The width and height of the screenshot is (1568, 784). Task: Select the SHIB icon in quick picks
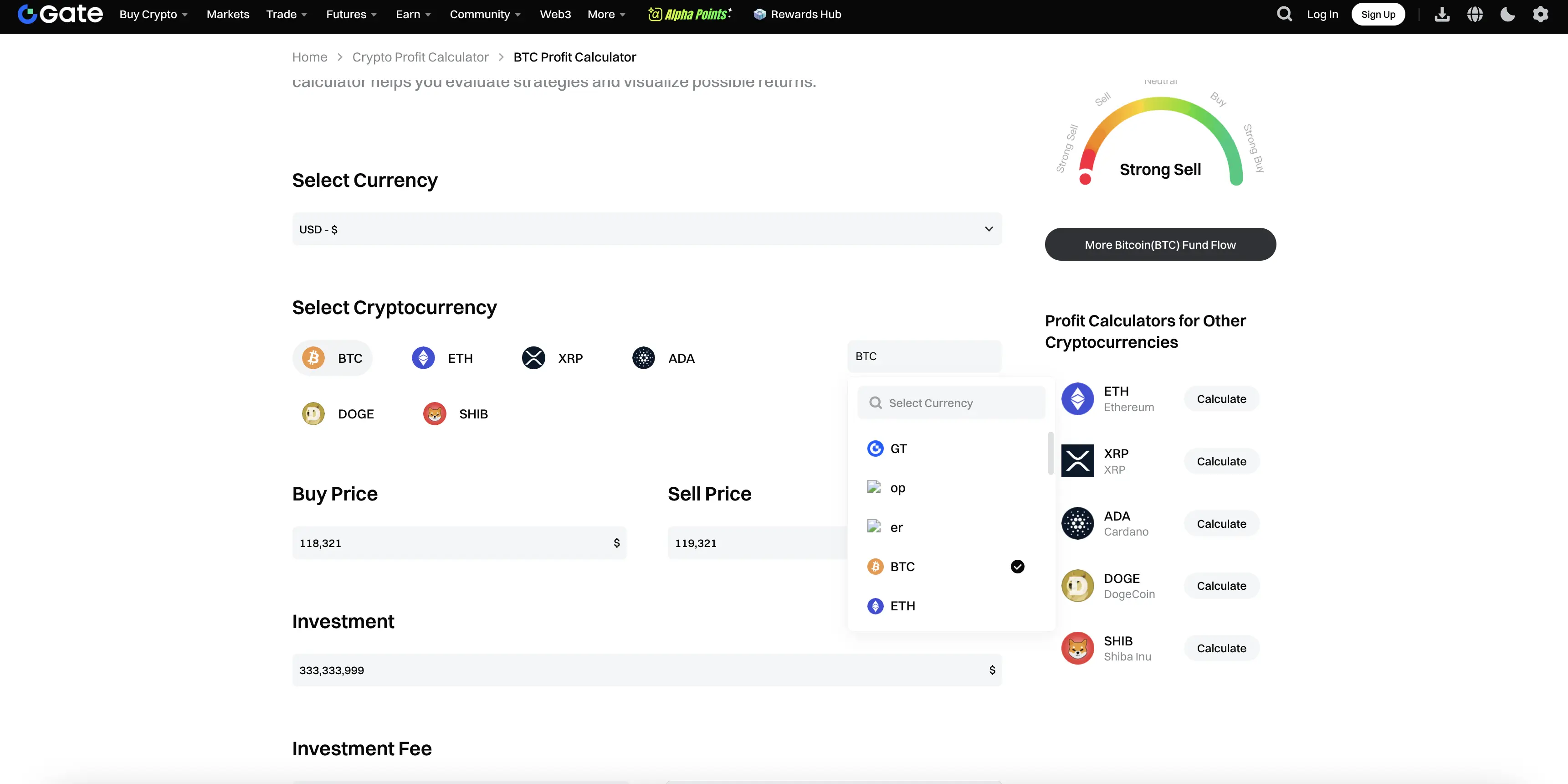tap(435, 413)
